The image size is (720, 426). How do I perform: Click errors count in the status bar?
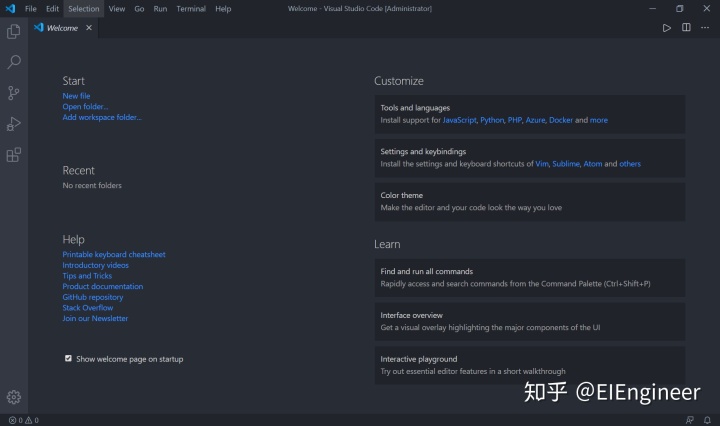(16, 420)
